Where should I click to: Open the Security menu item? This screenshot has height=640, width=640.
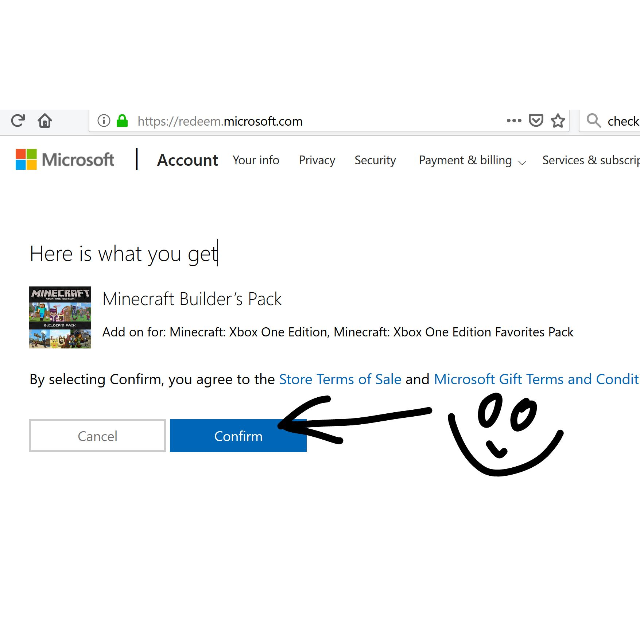click(375, 160)
